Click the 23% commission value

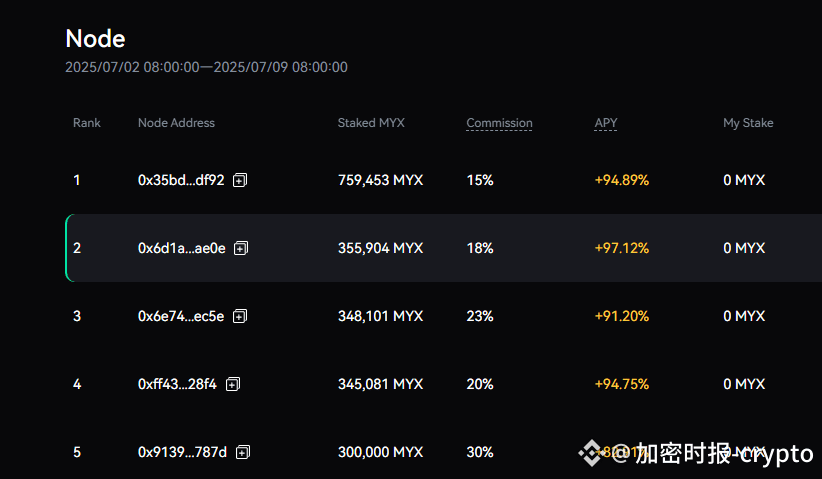tap(480, 316)
